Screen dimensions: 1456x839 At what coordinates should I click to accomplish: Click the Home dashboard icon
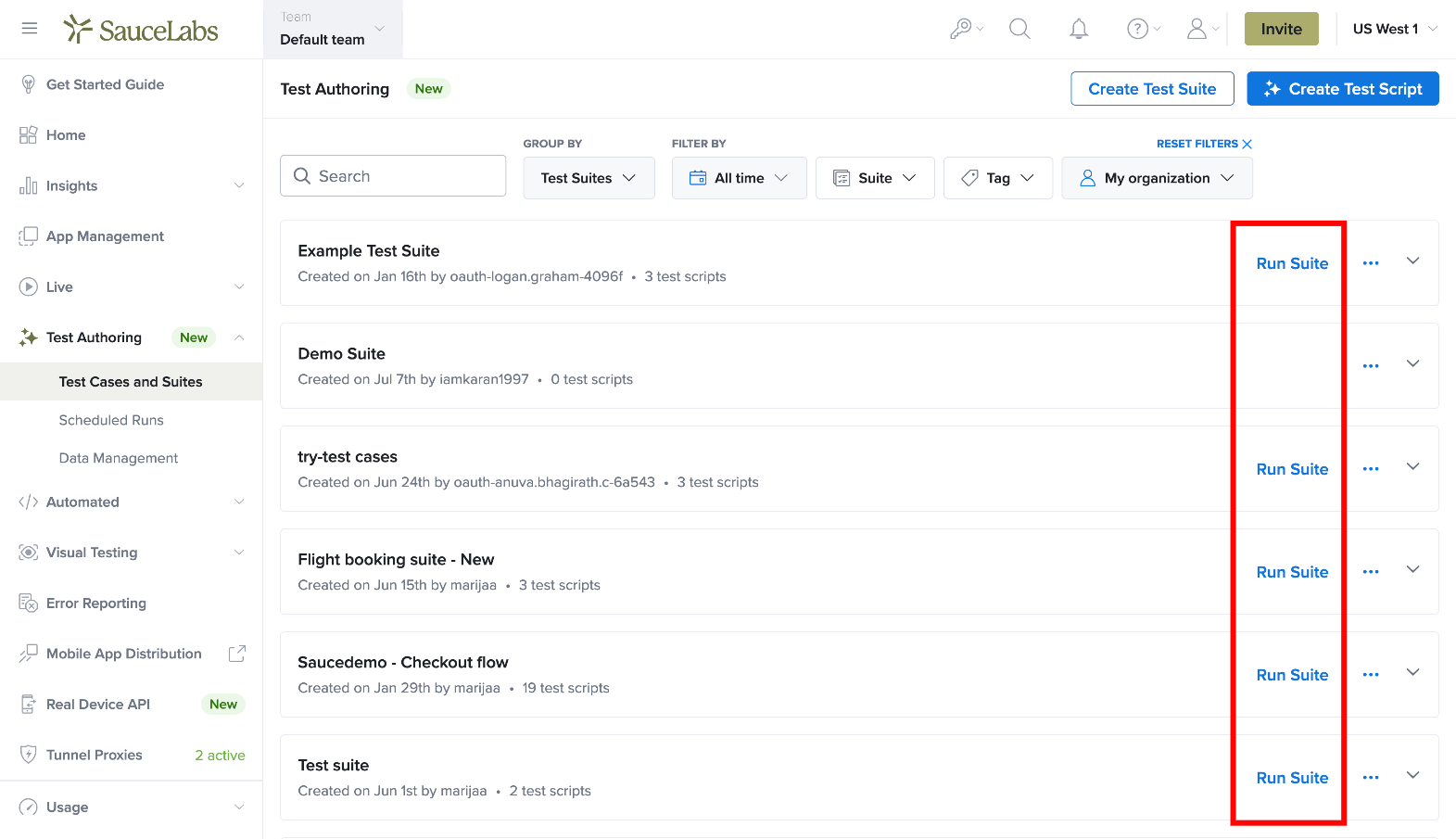(x=29, y=135)
